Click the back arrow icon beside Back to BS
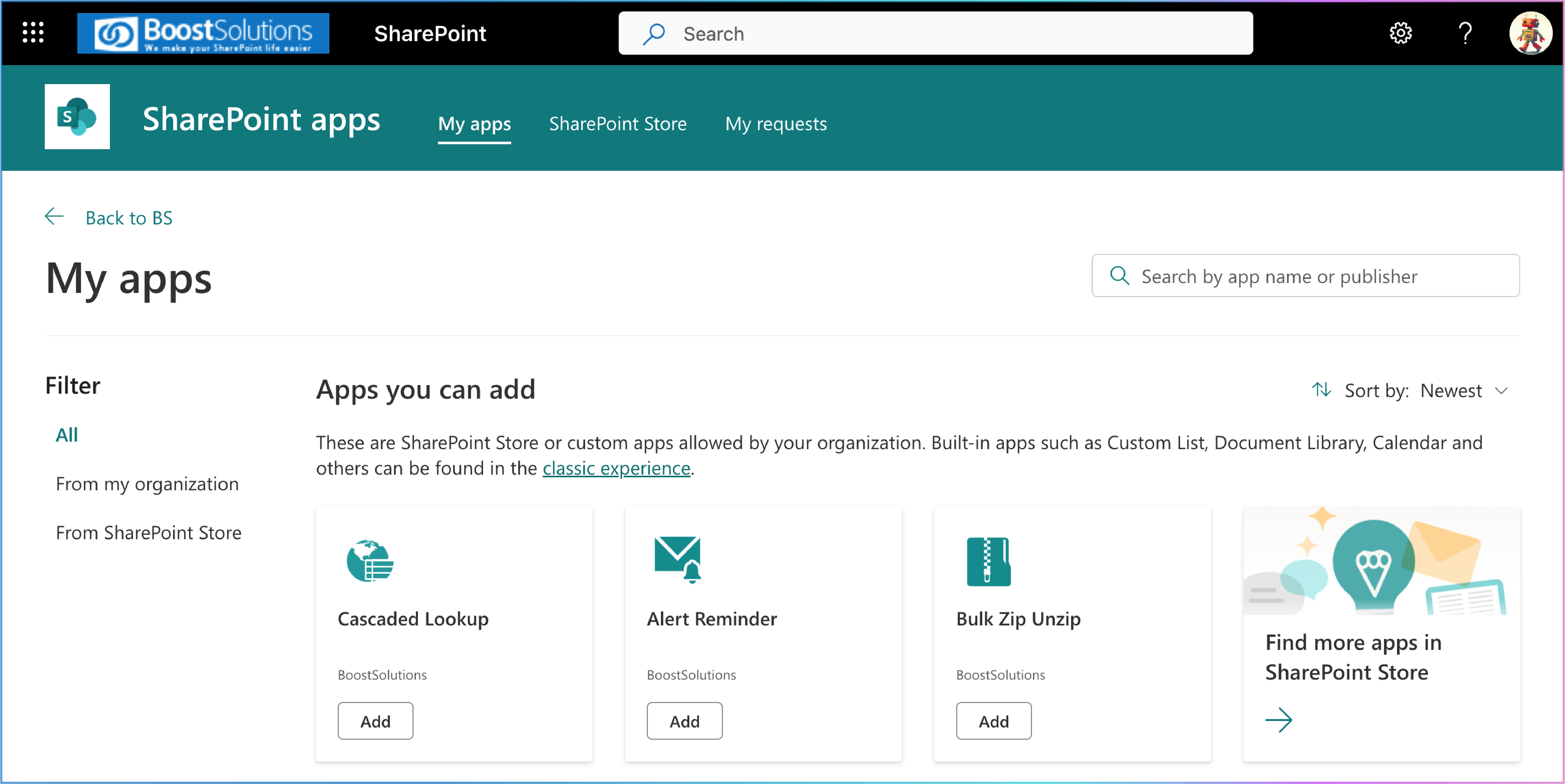The width and height of the screenshot is (1565, 784). 55,217
